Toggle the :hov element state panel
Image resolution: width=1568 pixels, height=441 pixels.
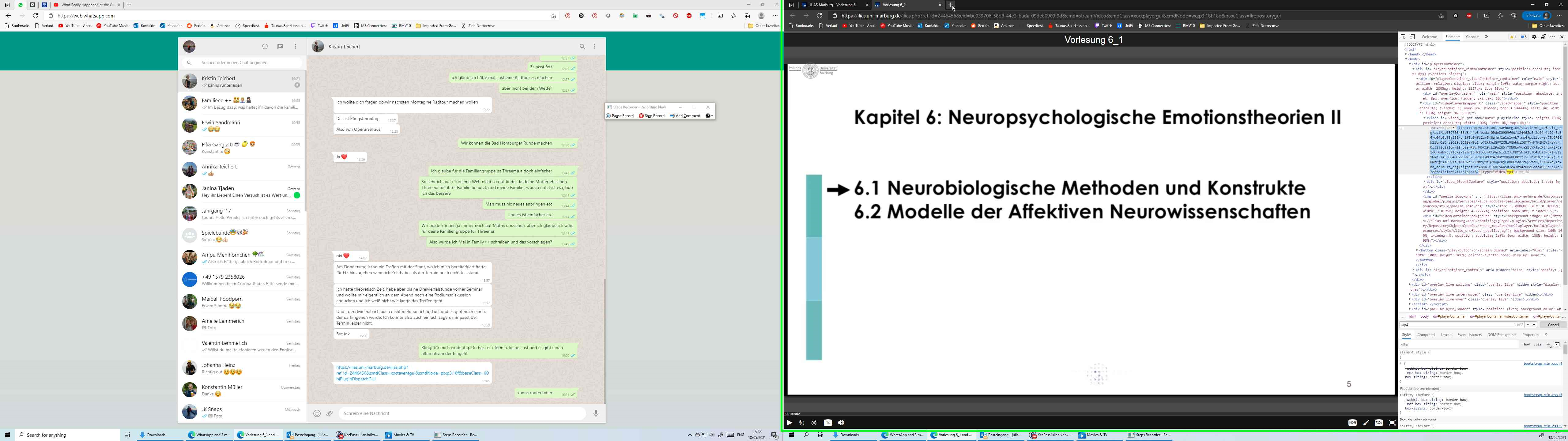[x=1525, y=345]
